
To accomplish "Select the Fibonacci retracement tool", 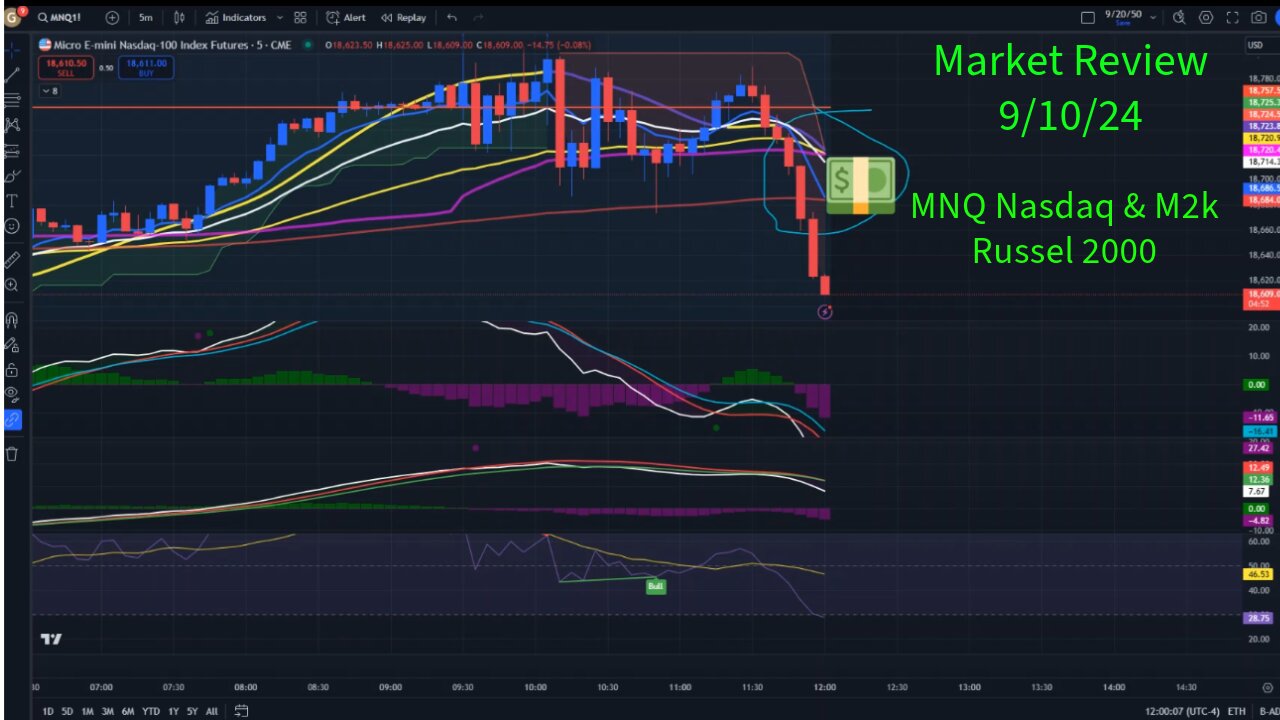I will click(x=12, y=99).
